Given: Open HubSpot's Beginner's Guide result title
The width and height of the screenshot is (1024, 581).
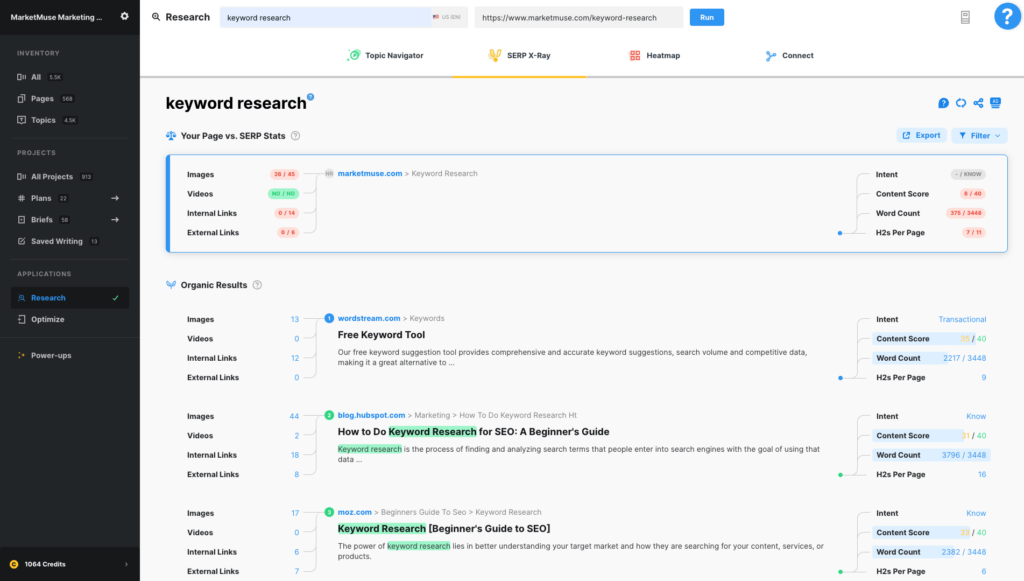Looking at the screenshot, I should pyautogui.click(x=473, y=432).
